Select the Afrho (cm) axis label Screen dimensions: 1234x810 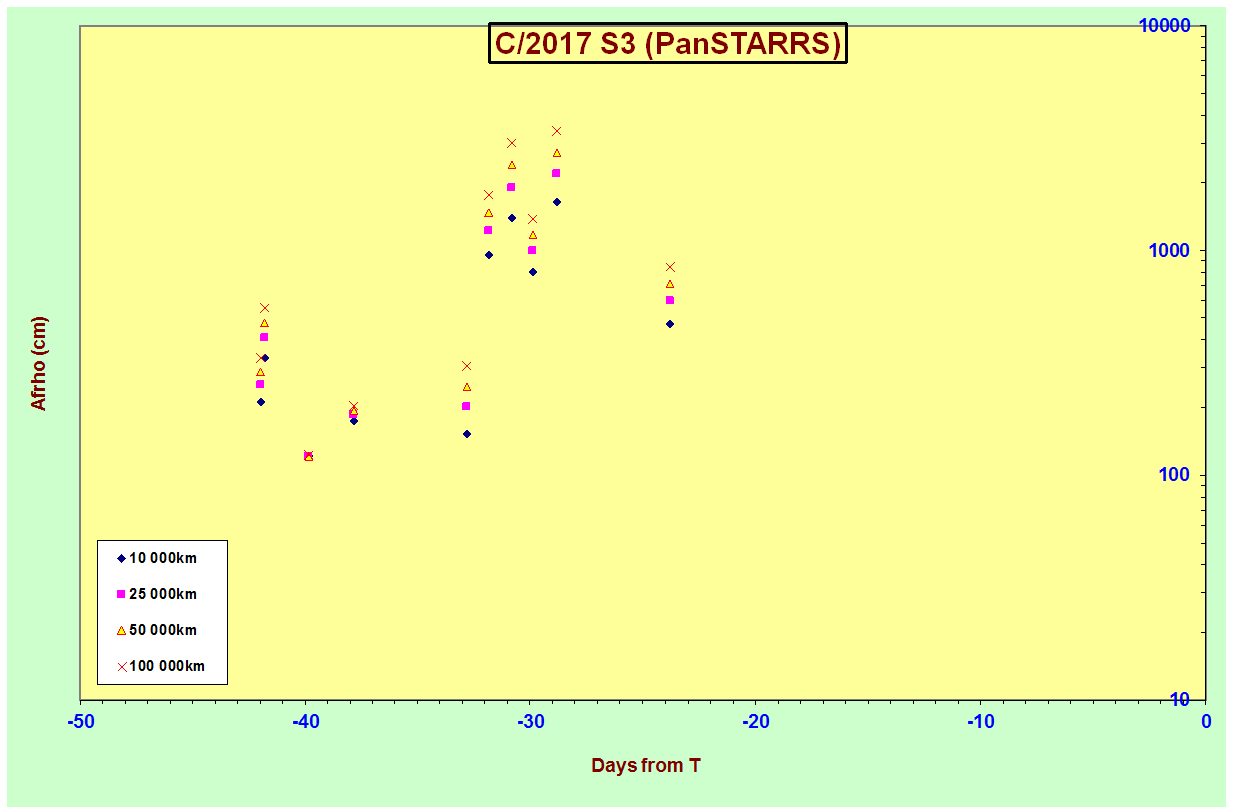point(39,363)
